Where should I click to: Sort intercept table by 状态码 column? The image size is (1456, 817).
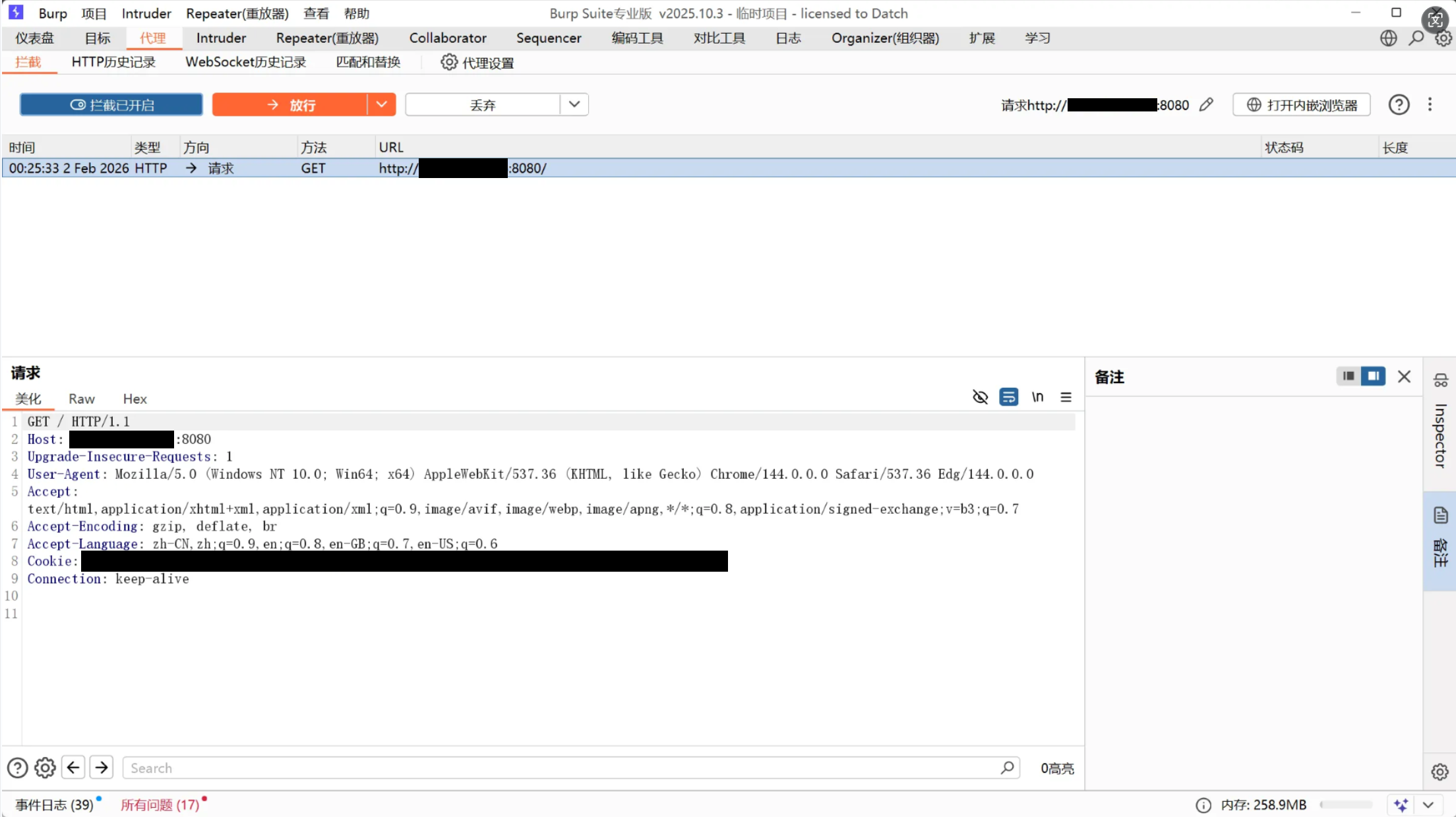click(x=1319, y=147)
